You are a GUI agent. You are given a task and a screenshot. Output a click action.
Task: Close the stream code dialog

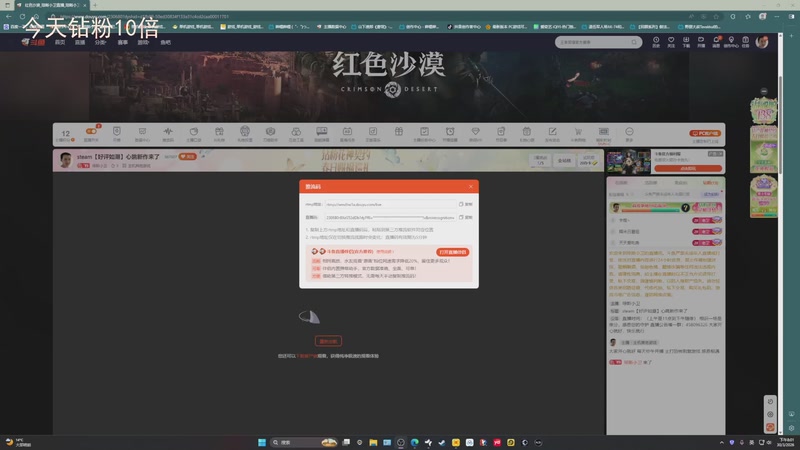[x=470, y=187]
